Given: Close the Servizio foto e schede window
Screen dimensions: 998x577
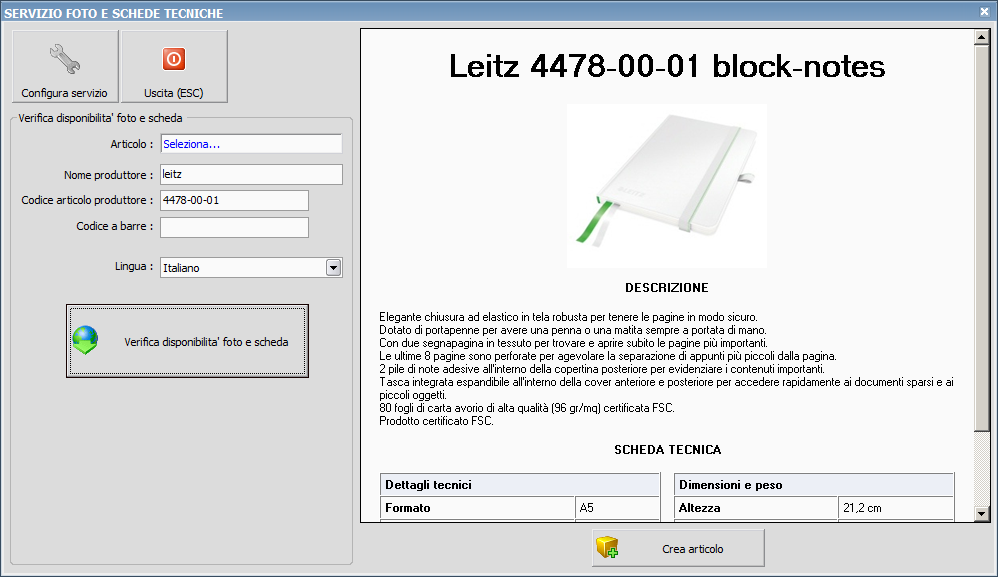Looking at the screenshot, I should [984, 11].
